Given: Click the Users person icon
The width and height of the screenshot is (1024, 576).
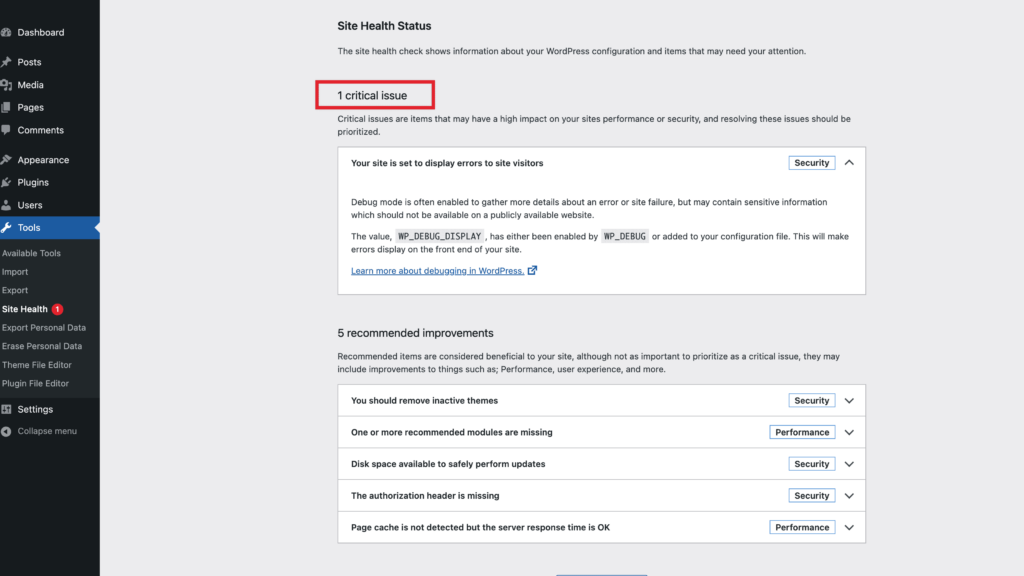Looking at the screenshot, I should pos(6,205).
